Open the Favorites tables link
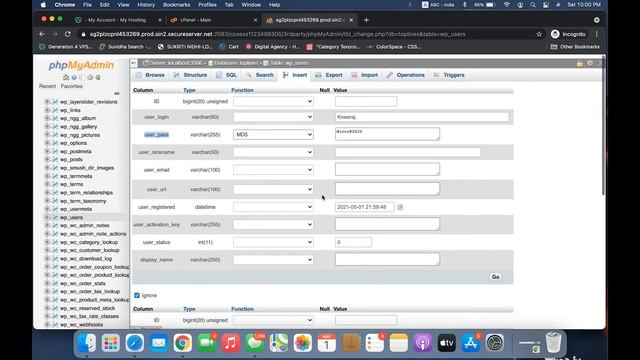Viewport: 640px width, 360px height. 71,86
